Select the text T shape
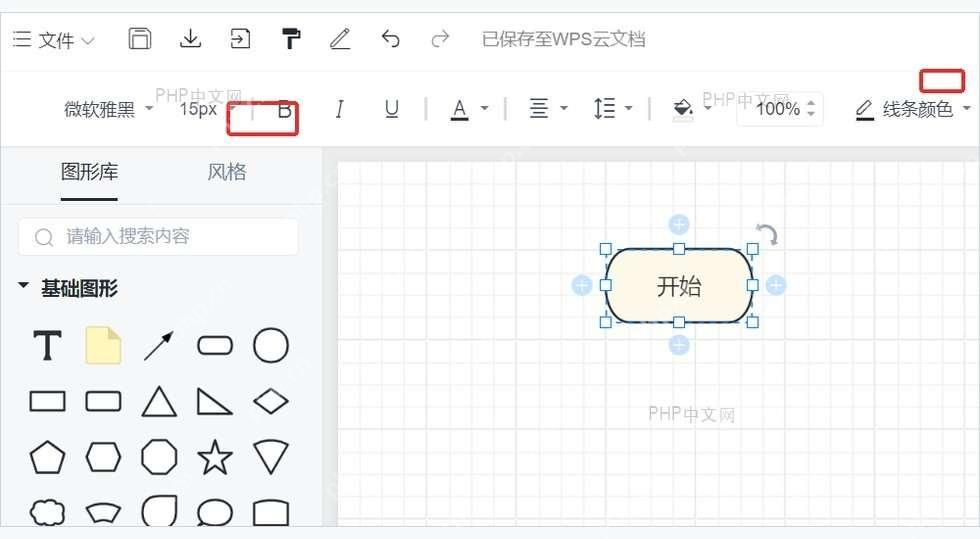Image resolution: width=980 pixels, height=539 pixels. point(48,346)
